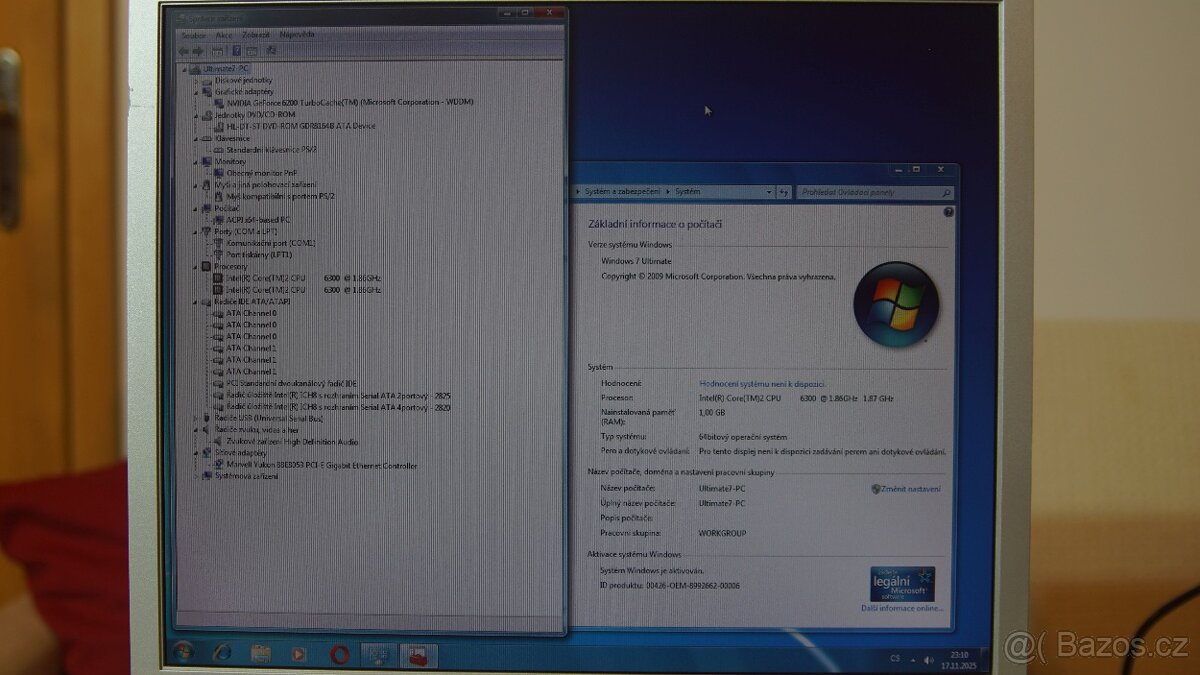Click the help question mark in System window
This screenshot has height=675, width=1200.
pyautogui.click(x=948, y=212)
